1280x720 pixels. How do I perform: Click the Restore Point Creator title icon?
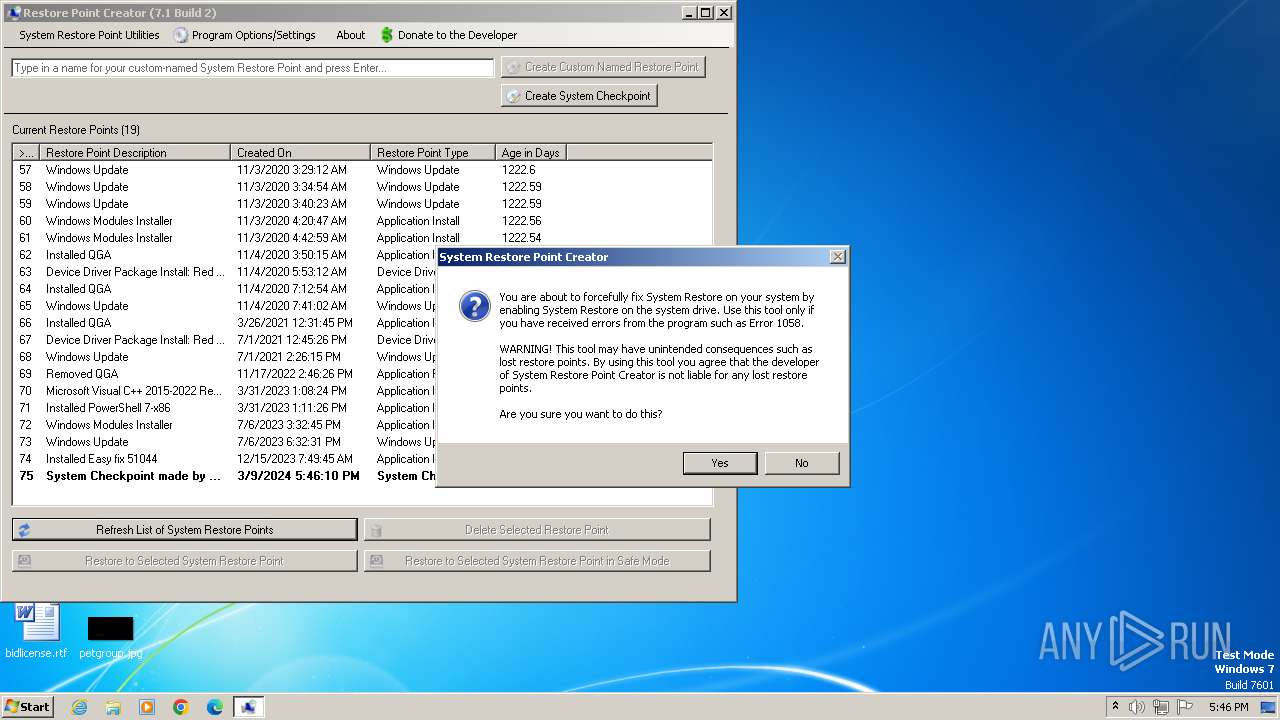(x=13, y=13)
